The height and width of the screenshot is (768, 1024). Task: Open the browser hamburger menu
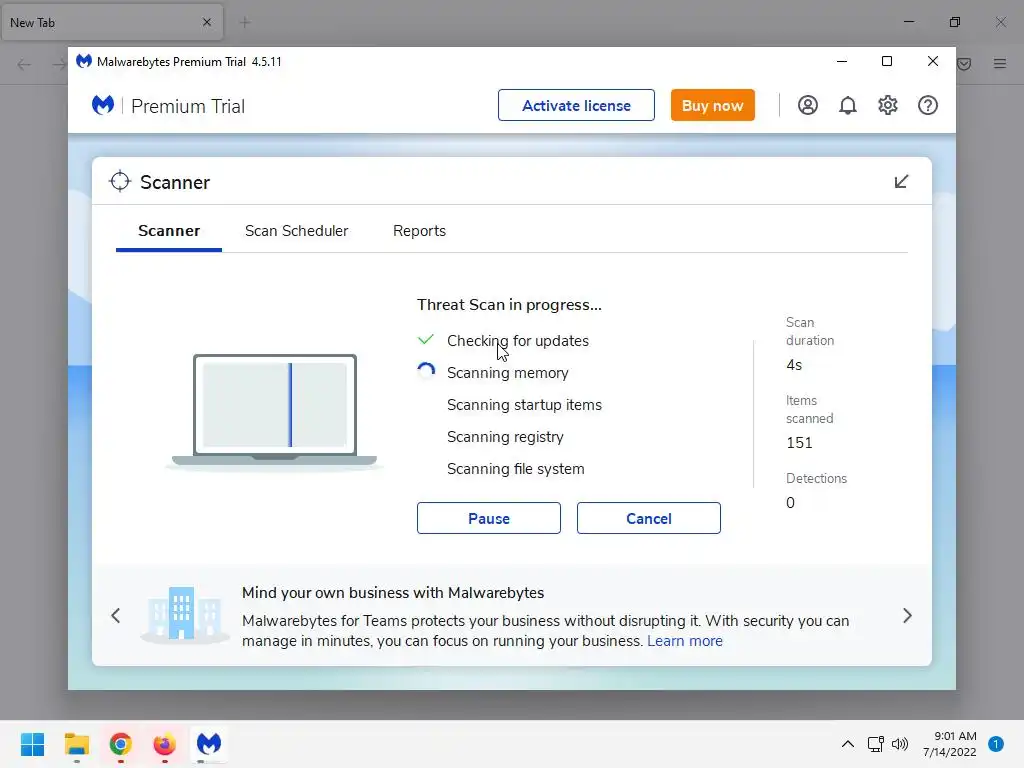pos(1000,63)
